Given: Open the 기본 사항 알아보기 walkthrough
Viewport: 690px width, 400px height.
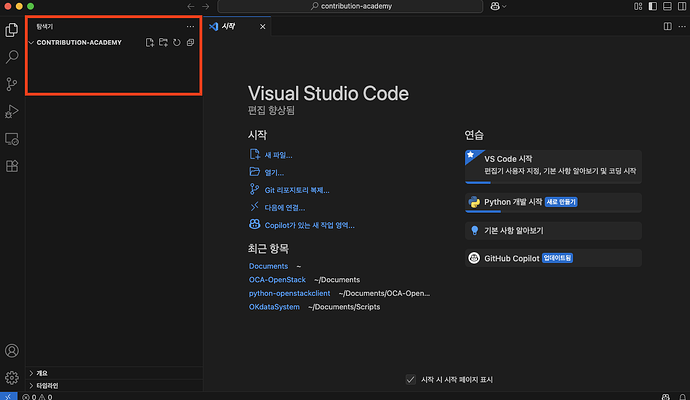Looking at the screenshot, I should click(x=553, y=231).
